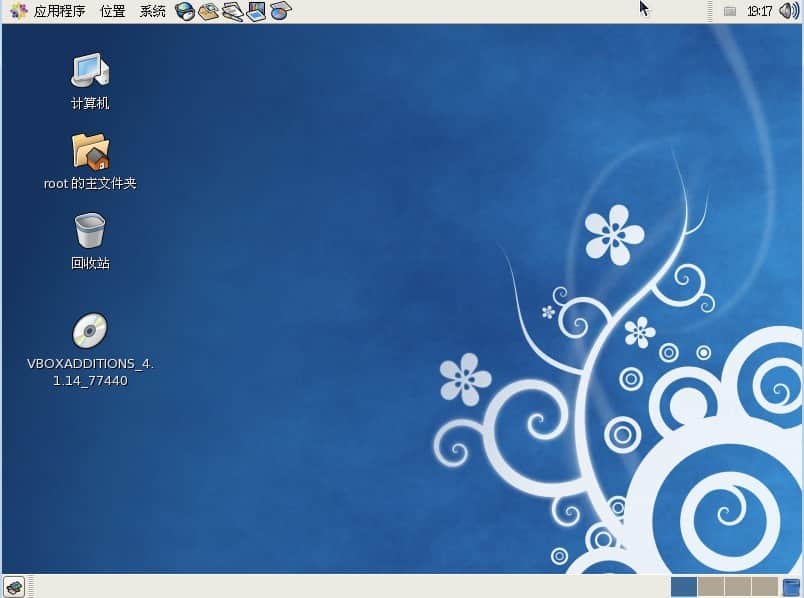Viewport: 804px width, 598px height.
Task: Switch to the fourth workspace in switcher
Action: (x=765, y=587)
